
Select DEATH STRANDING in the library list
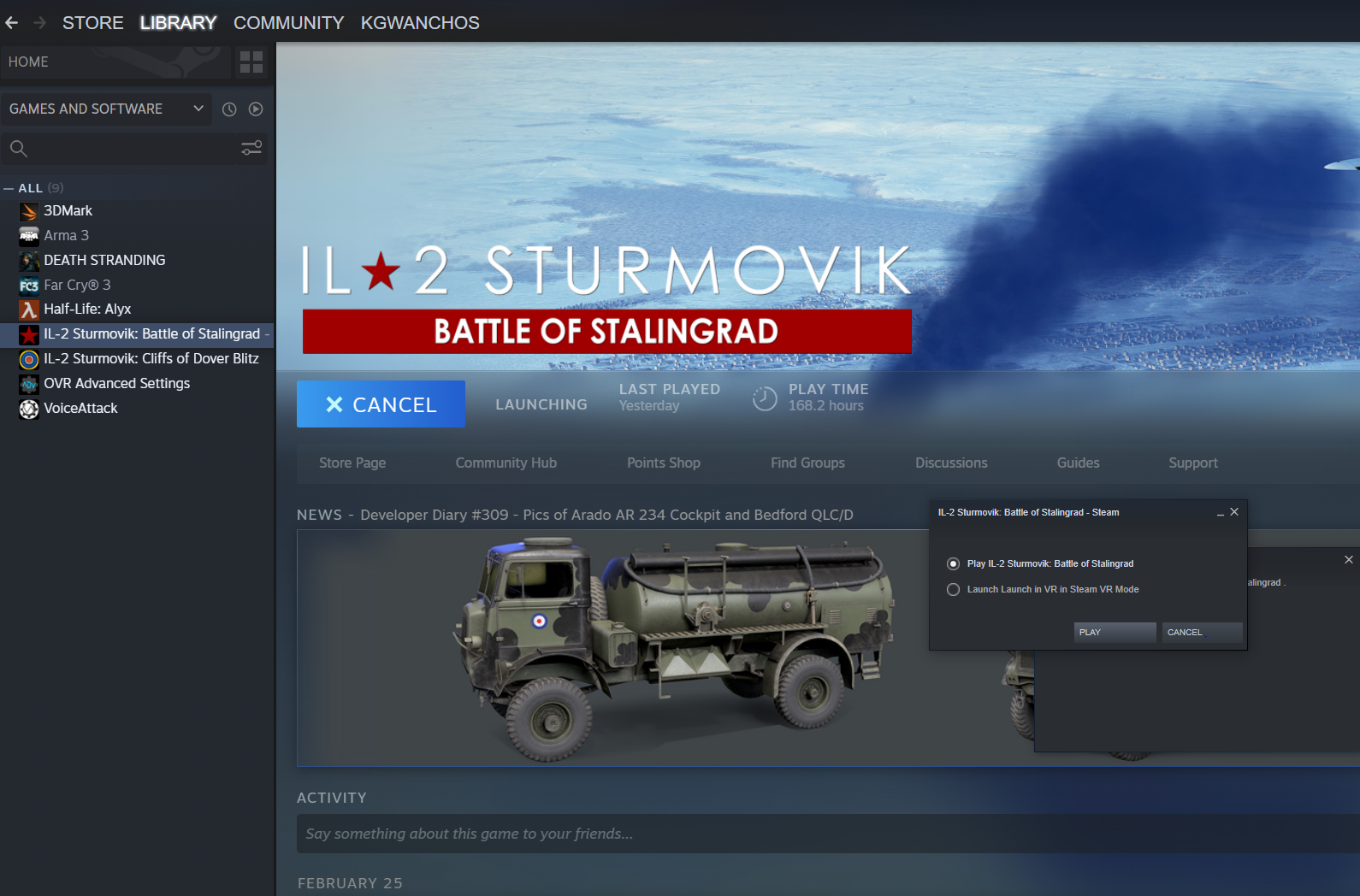pos(104,261)
